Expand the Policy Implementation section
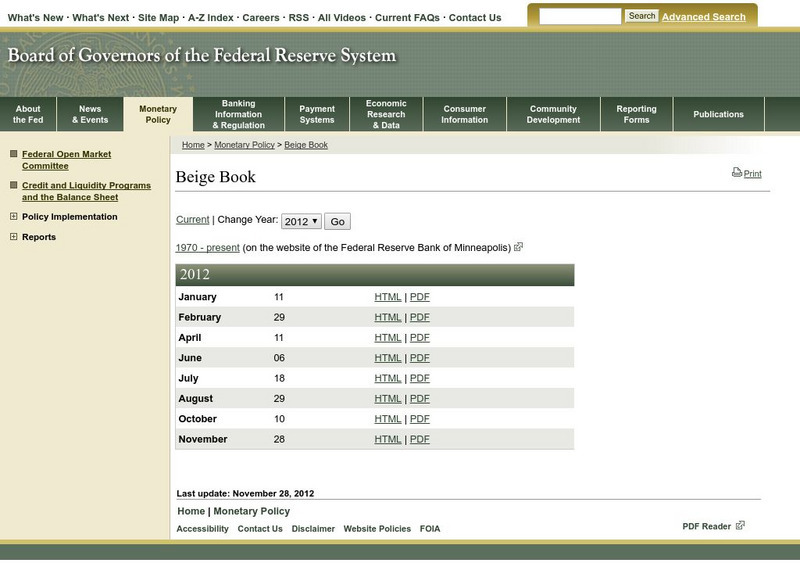The width and height of the screenshot is (800, 563). coord(14,216)
